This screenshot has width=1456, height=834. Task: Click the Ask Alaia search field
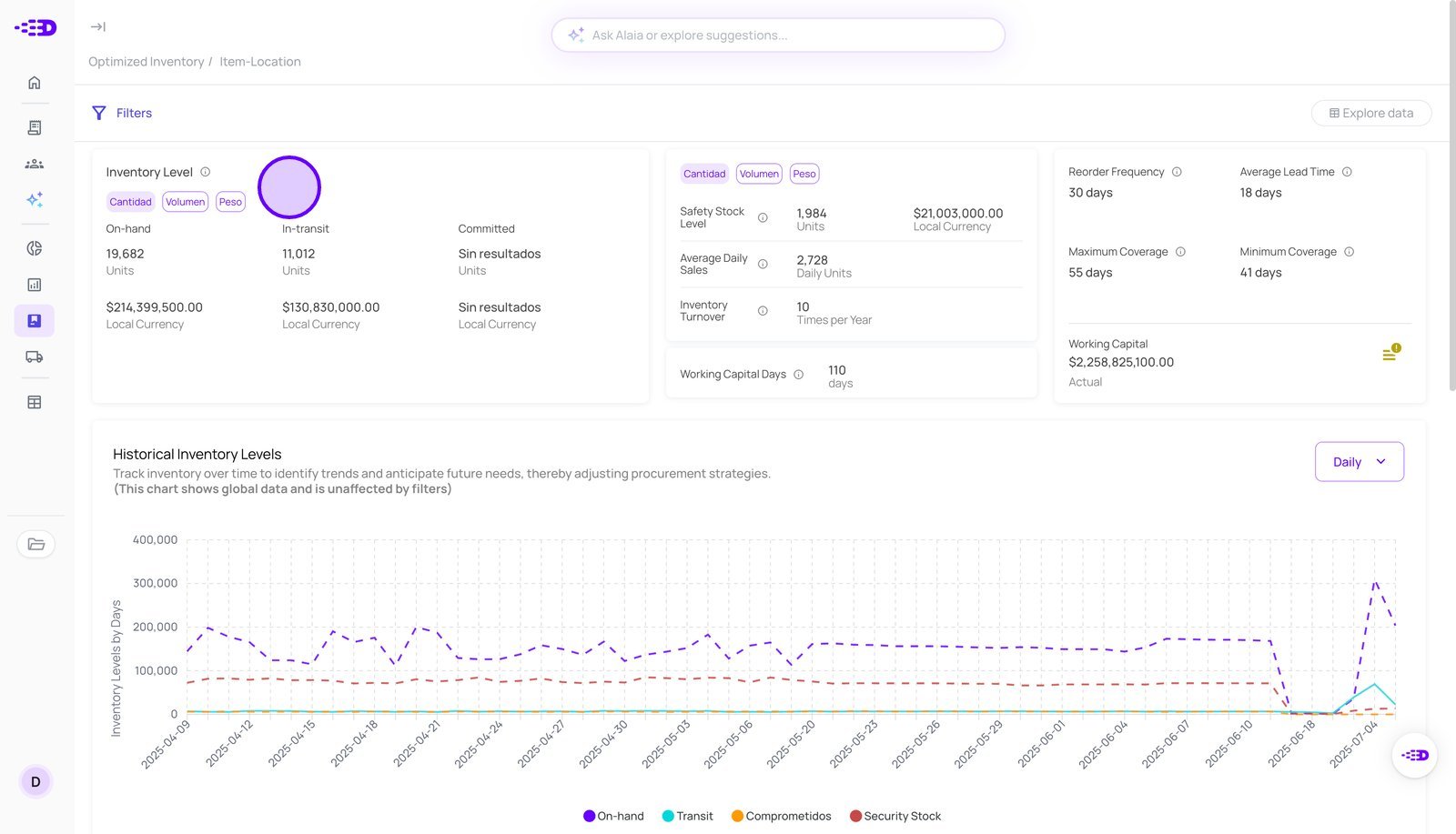click(778, 35)
